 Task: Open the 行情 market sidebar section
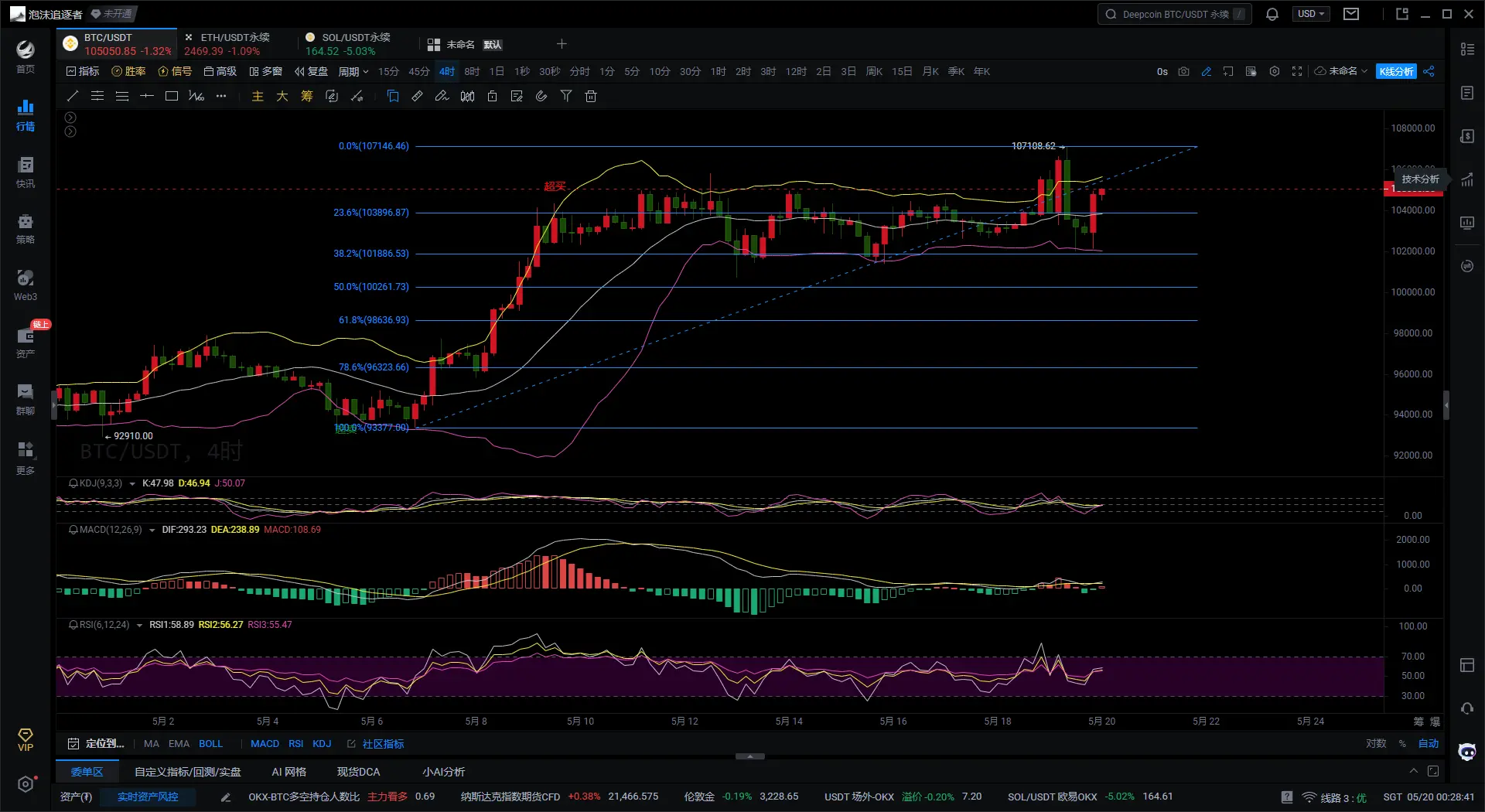(x=26, y=114)
